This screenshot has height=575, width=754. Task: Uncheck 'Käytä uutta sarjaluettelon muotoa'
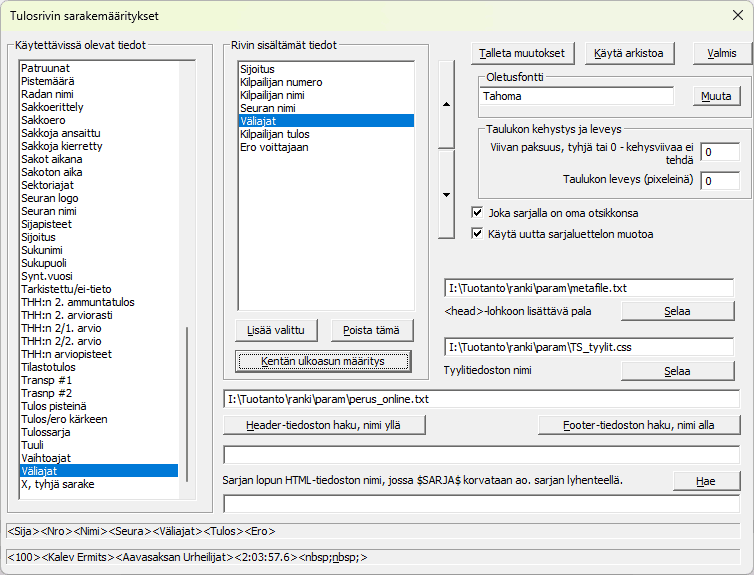click(x=477, y=234)
